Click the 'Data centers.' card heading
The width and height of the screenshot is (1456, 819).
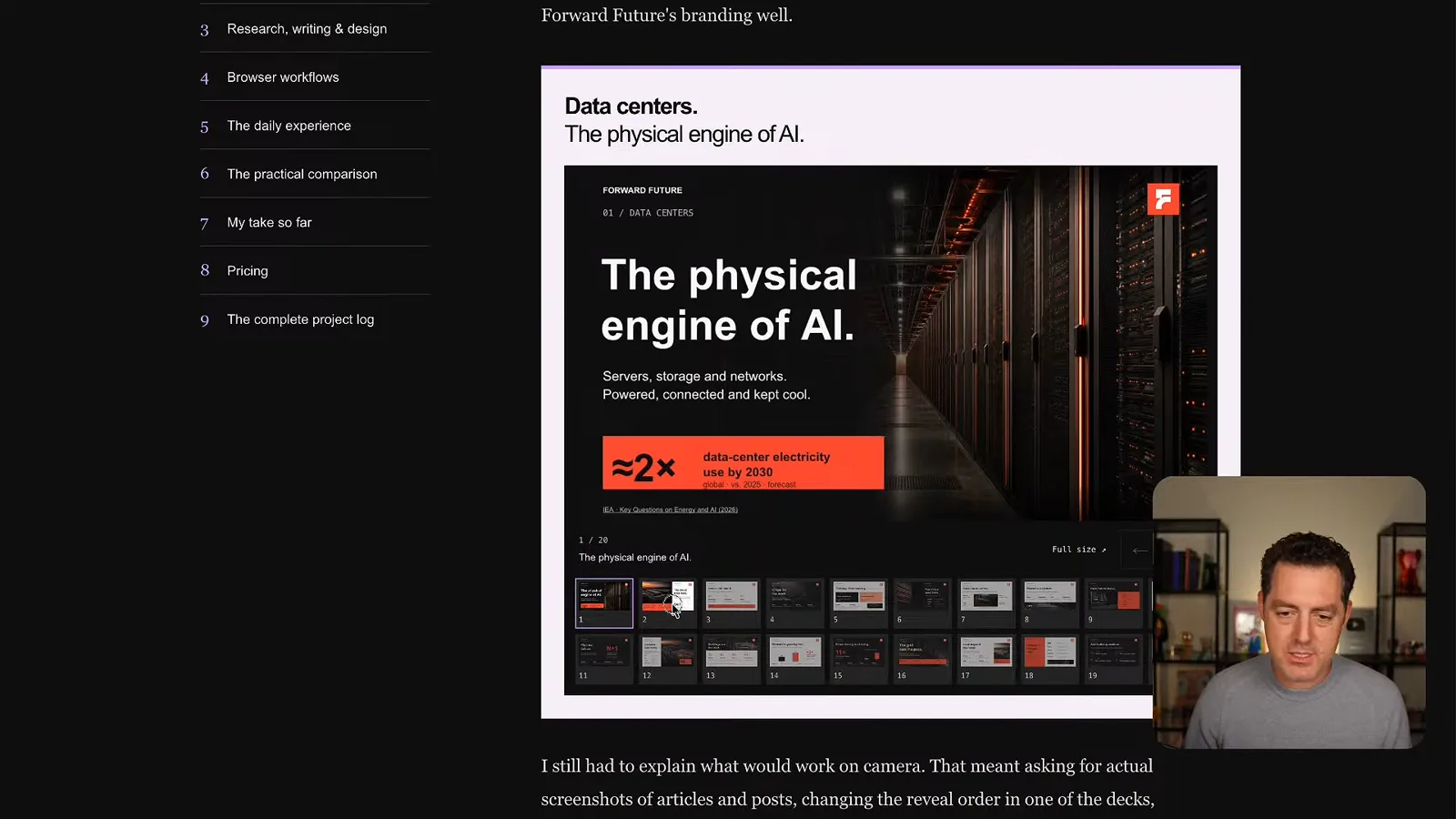(x=631, y=106)
